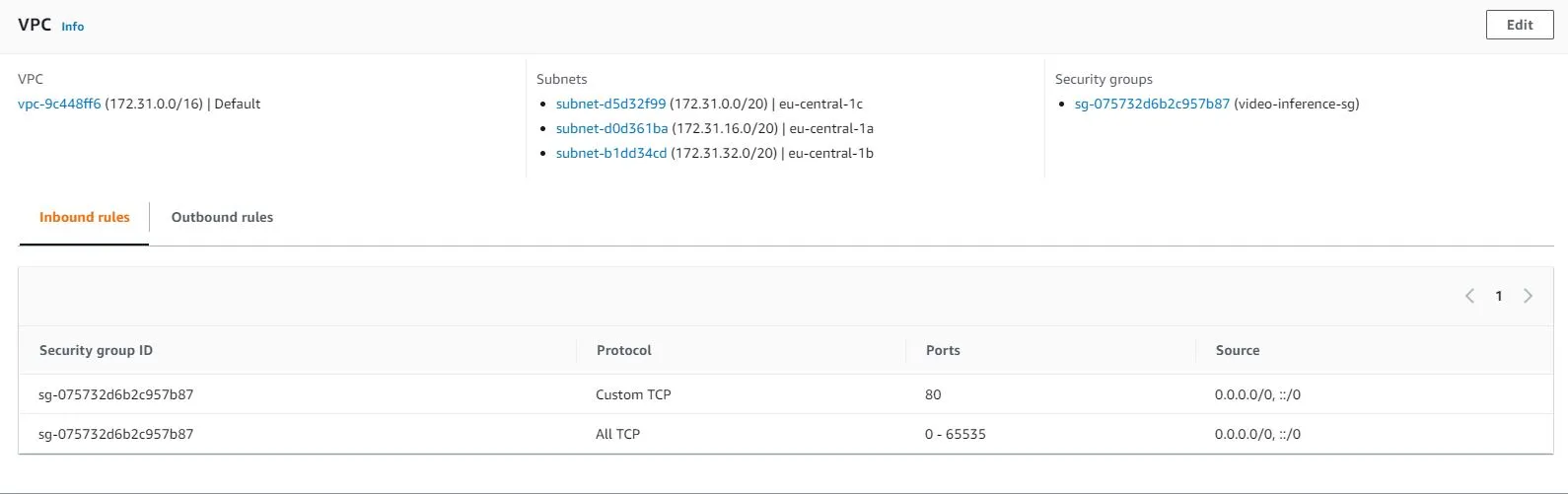1568x494 pixels.
Task: Click the Edit button
Action: pyautogui.click(x=1519, y=25)
